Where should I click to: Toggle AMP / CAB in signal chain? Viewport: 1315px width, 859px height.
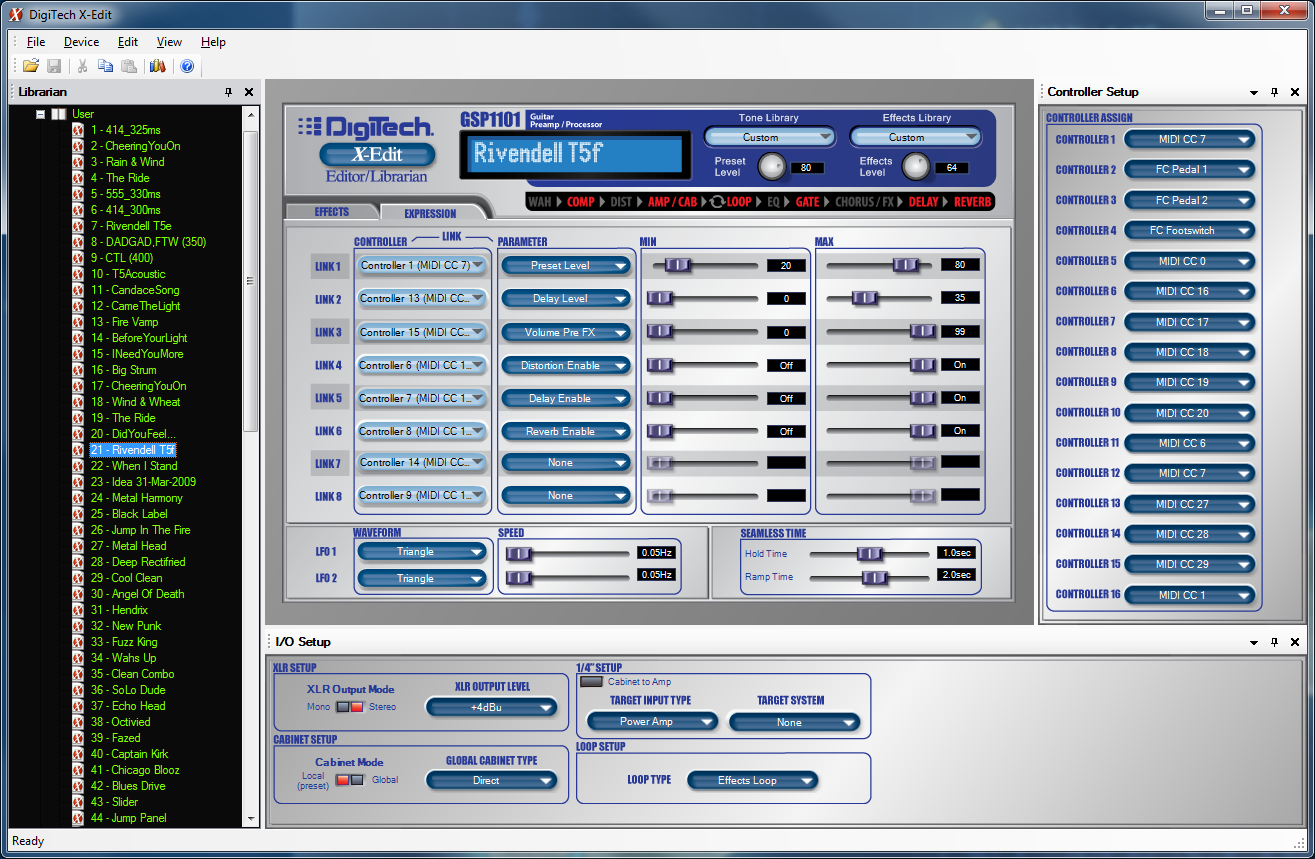coord(672,202)
